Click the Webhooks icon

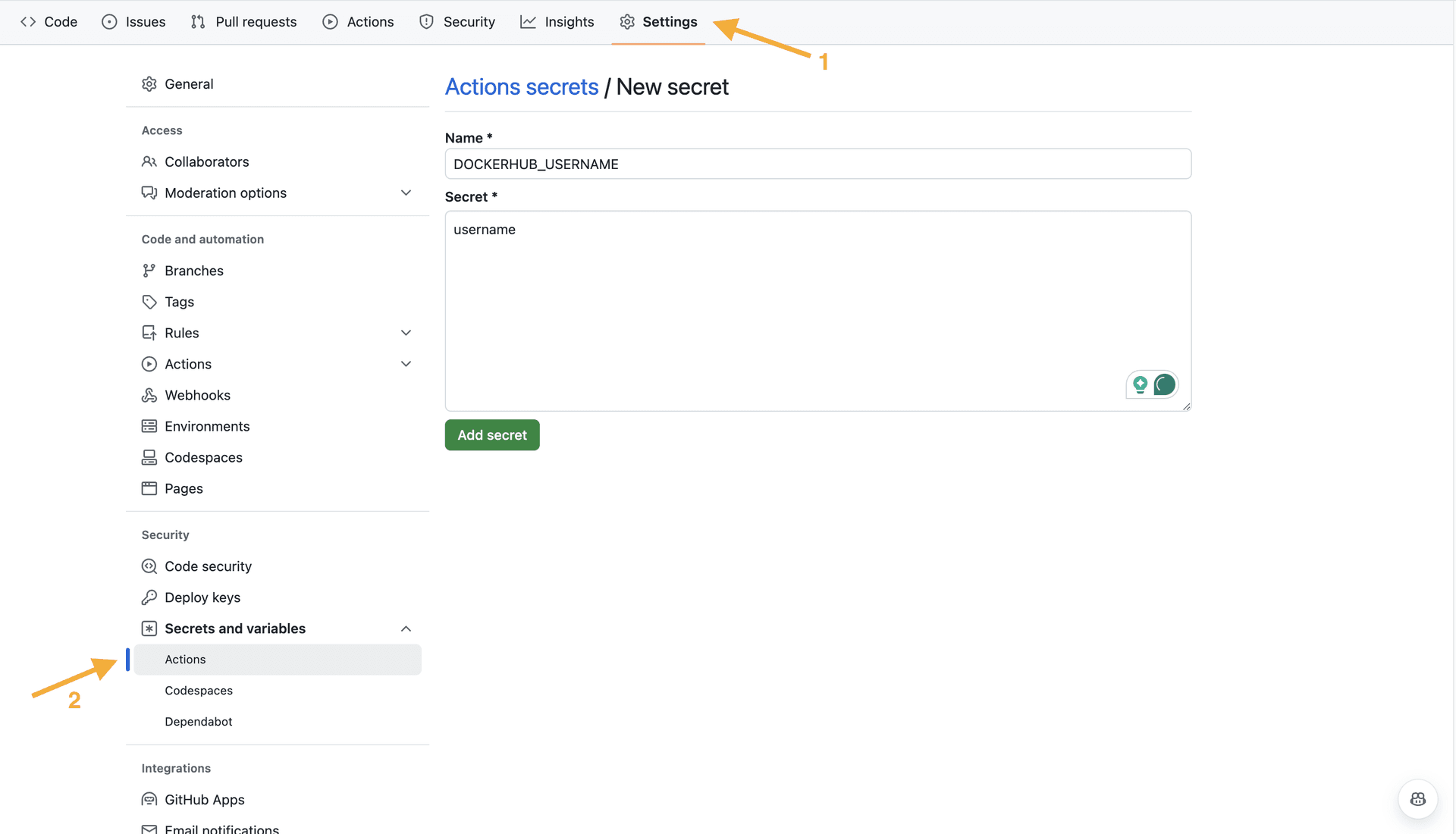[x=149, y=395]
